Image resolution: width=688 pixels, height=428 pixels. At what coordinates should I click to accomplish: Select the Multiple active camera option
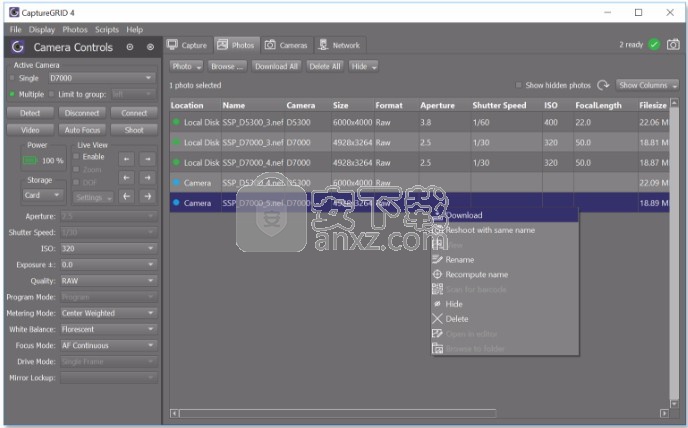(12, 94)
